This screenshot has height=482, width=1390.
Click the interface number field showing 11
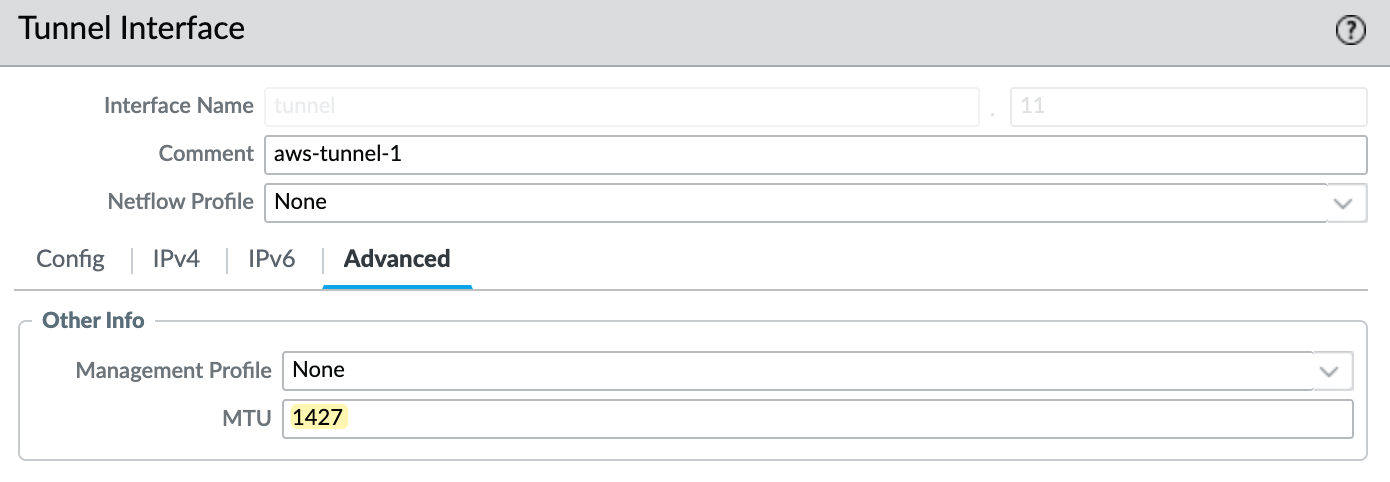click(x=1188, y=106)
